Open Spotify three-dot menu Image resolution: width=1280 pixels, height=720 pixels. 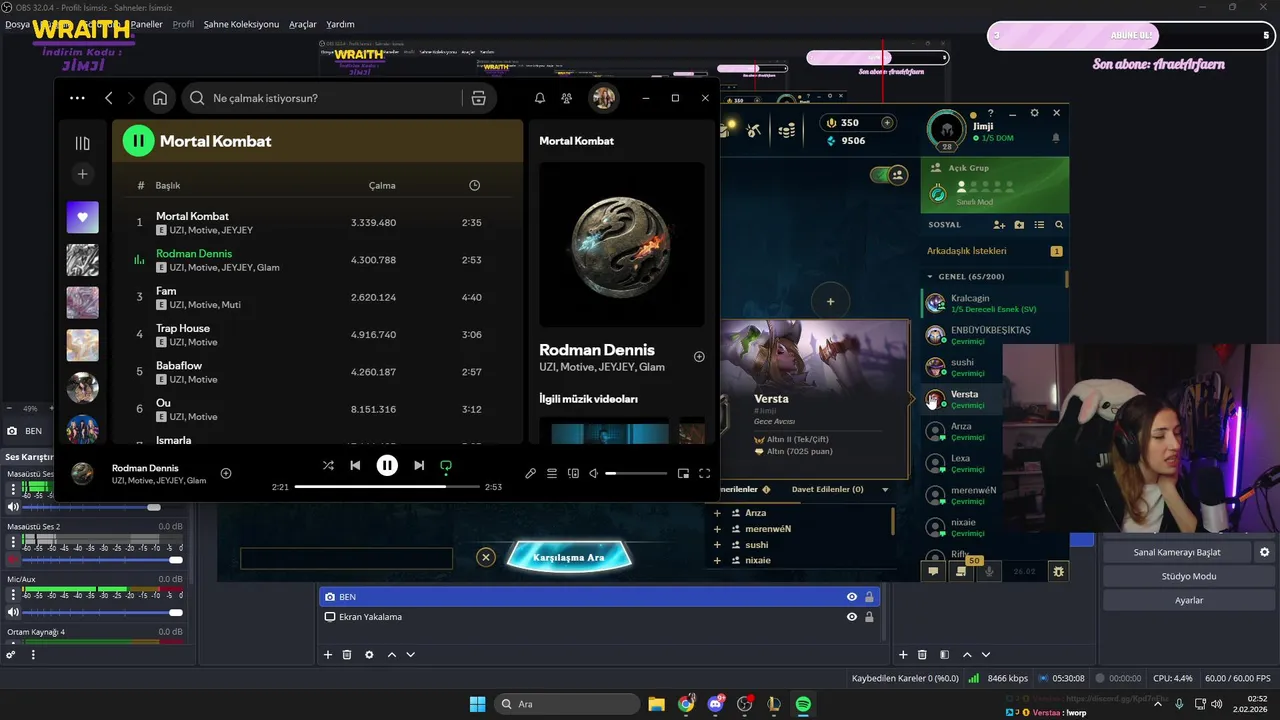(77, 98)
